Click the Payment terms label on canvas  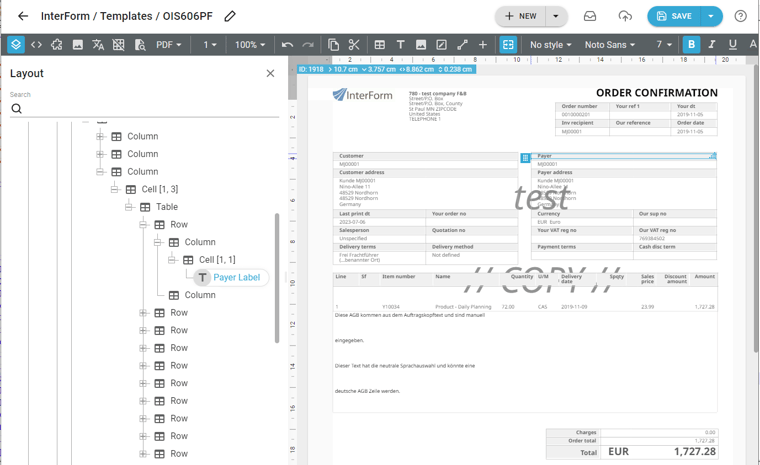pyautogui.click(x=556, y=247)
